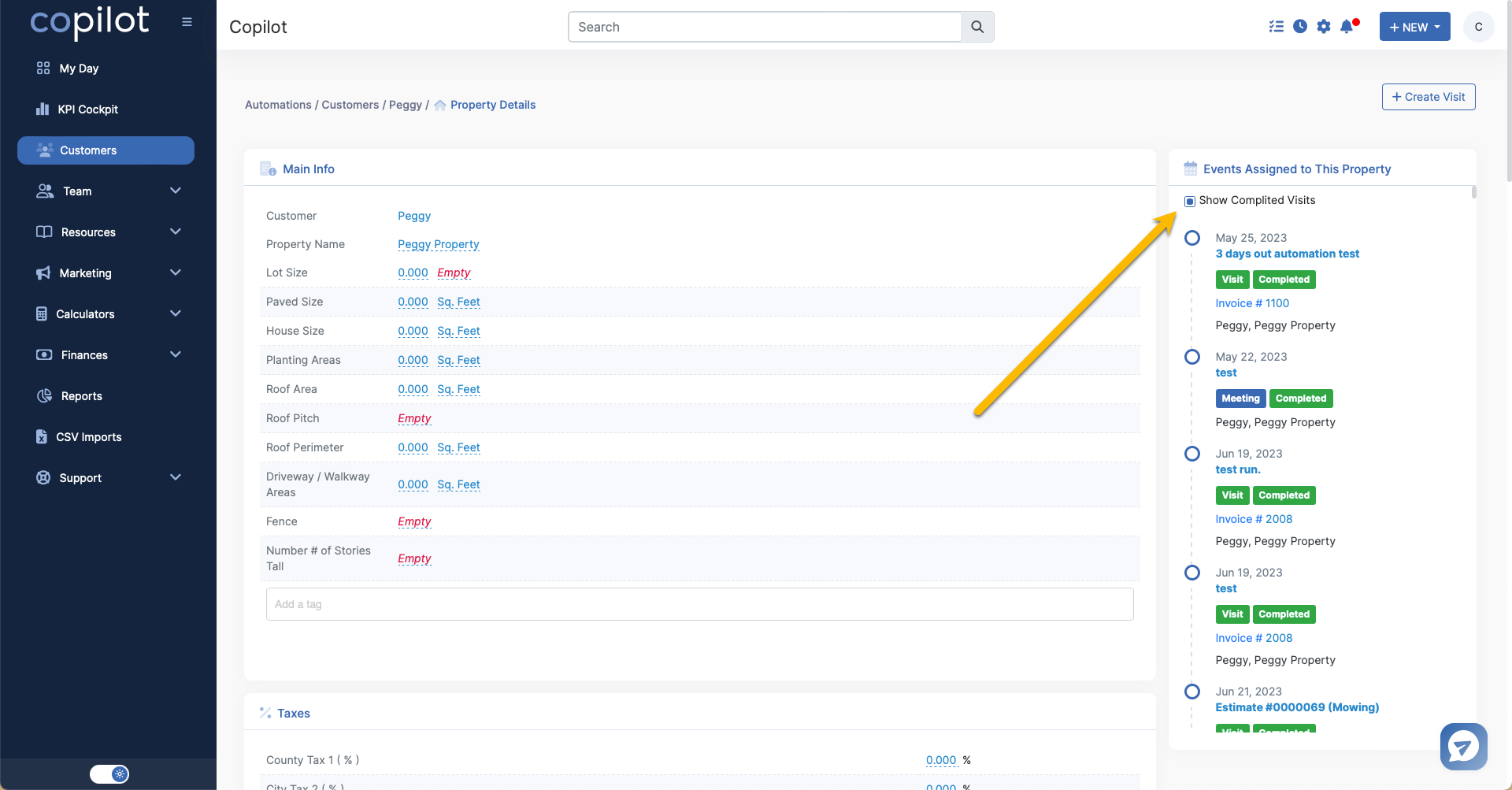Image resolution: width=1512 pixels, height=790 pixels.
Task: Open the settings gear icon
Action: coord(1324,27)
